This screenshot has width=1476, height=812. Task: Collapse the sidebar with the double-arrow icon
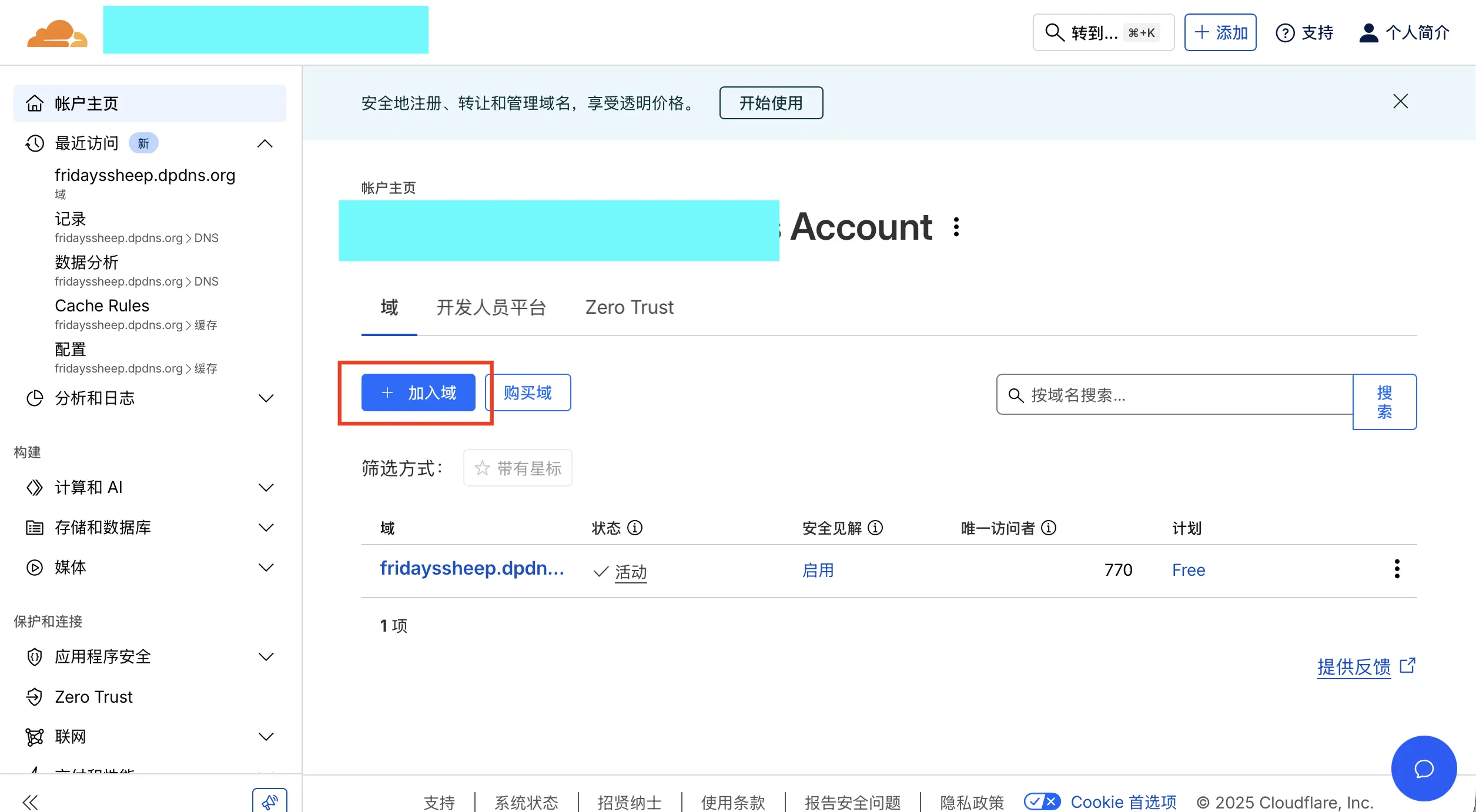pyautogui.click(x=31, y=801)
